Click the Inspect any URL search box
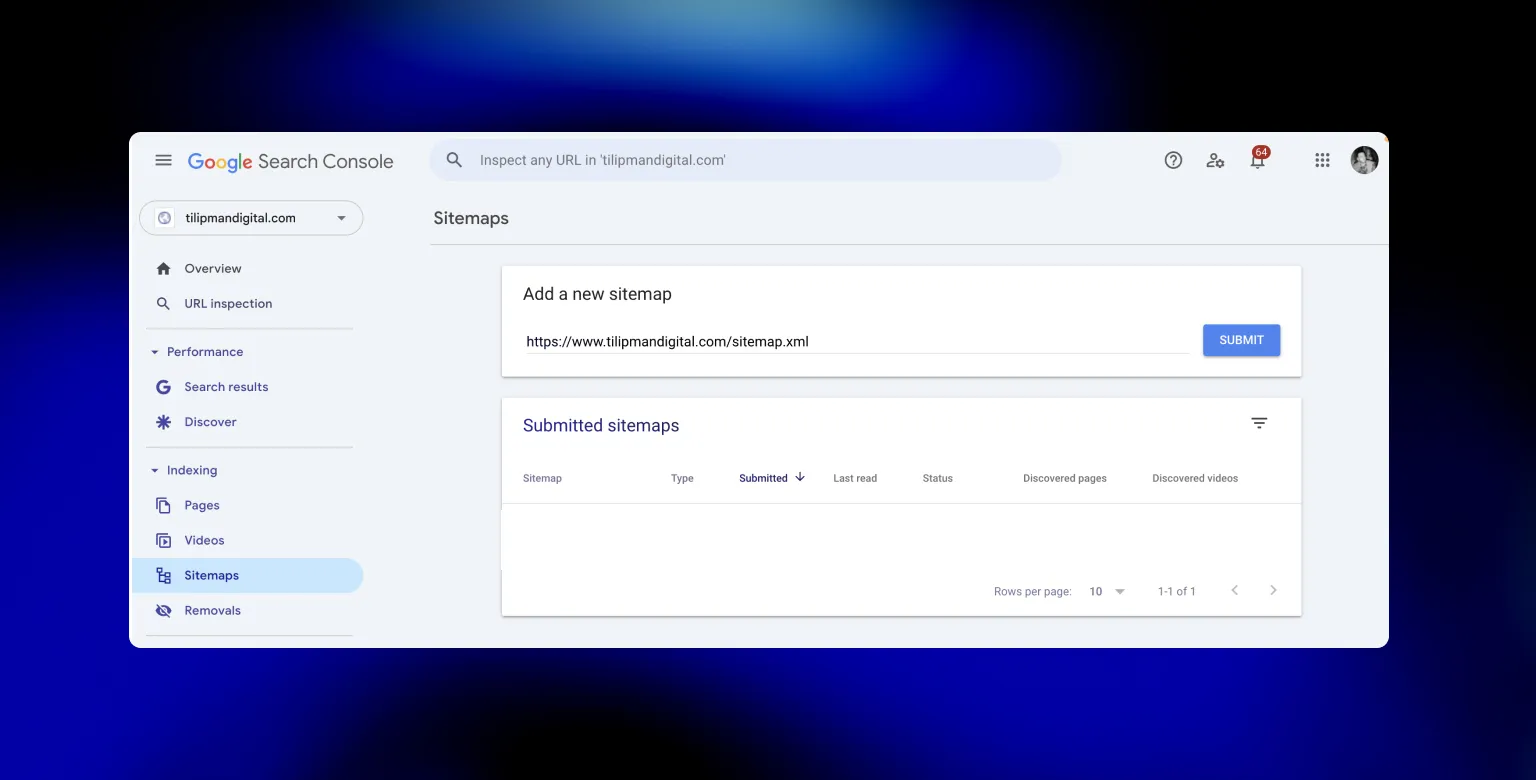1536x780 pixels. pos(745,160)
